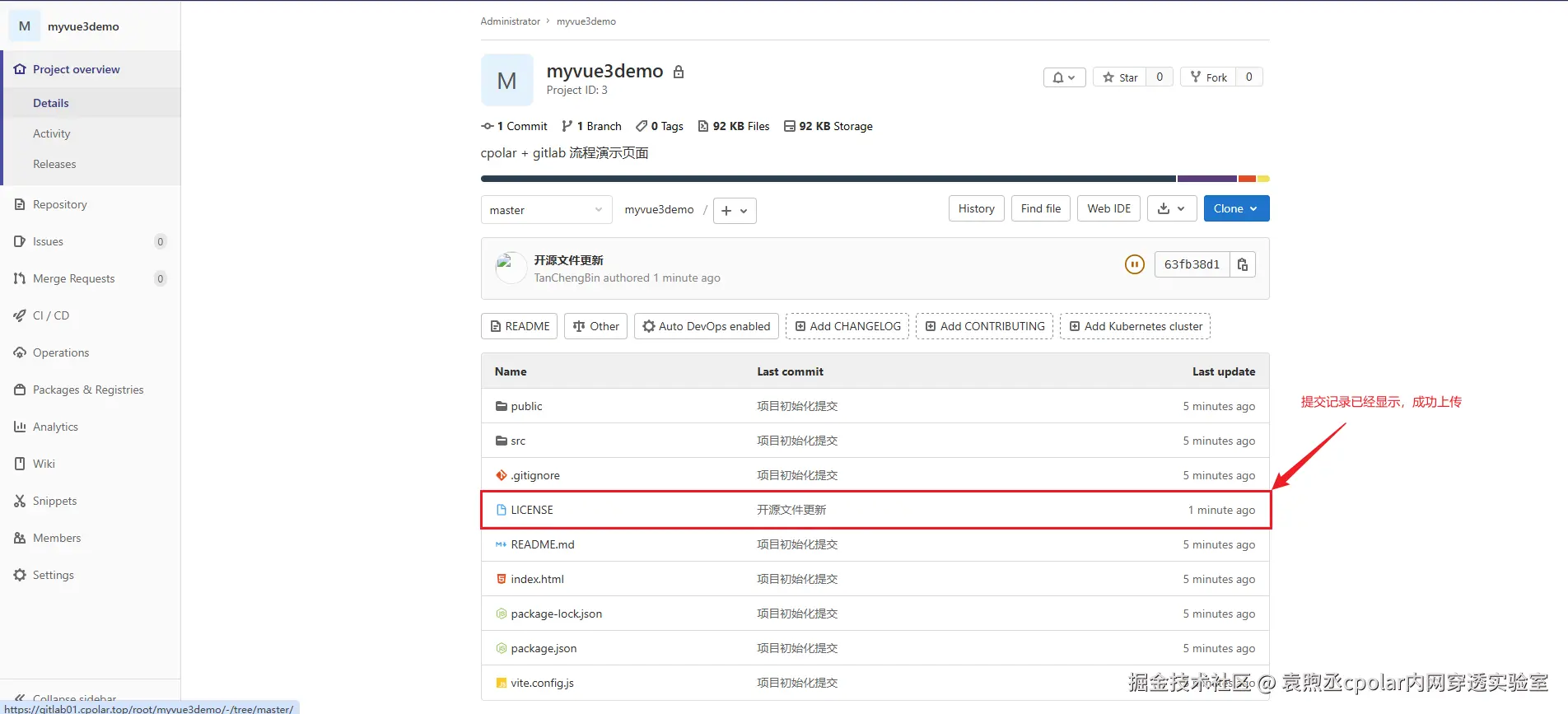1568x714 pixels.
Task: Click the author avatar in commit box
Action: click(511, 268)
